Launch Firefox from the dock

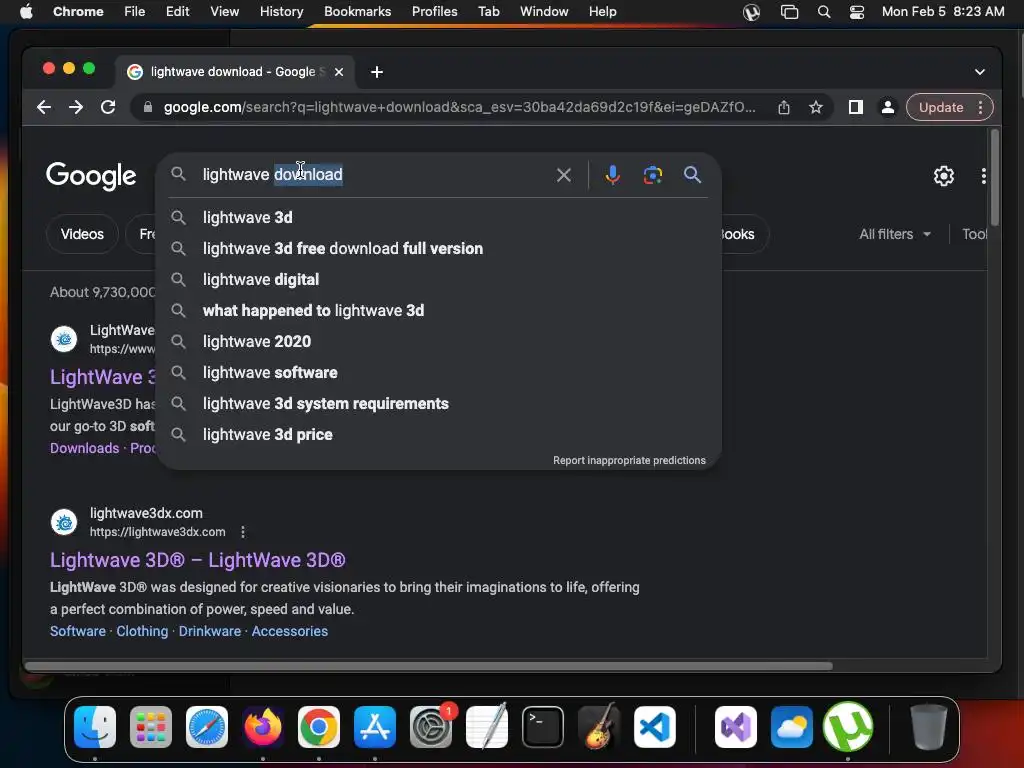coord(263,727)
